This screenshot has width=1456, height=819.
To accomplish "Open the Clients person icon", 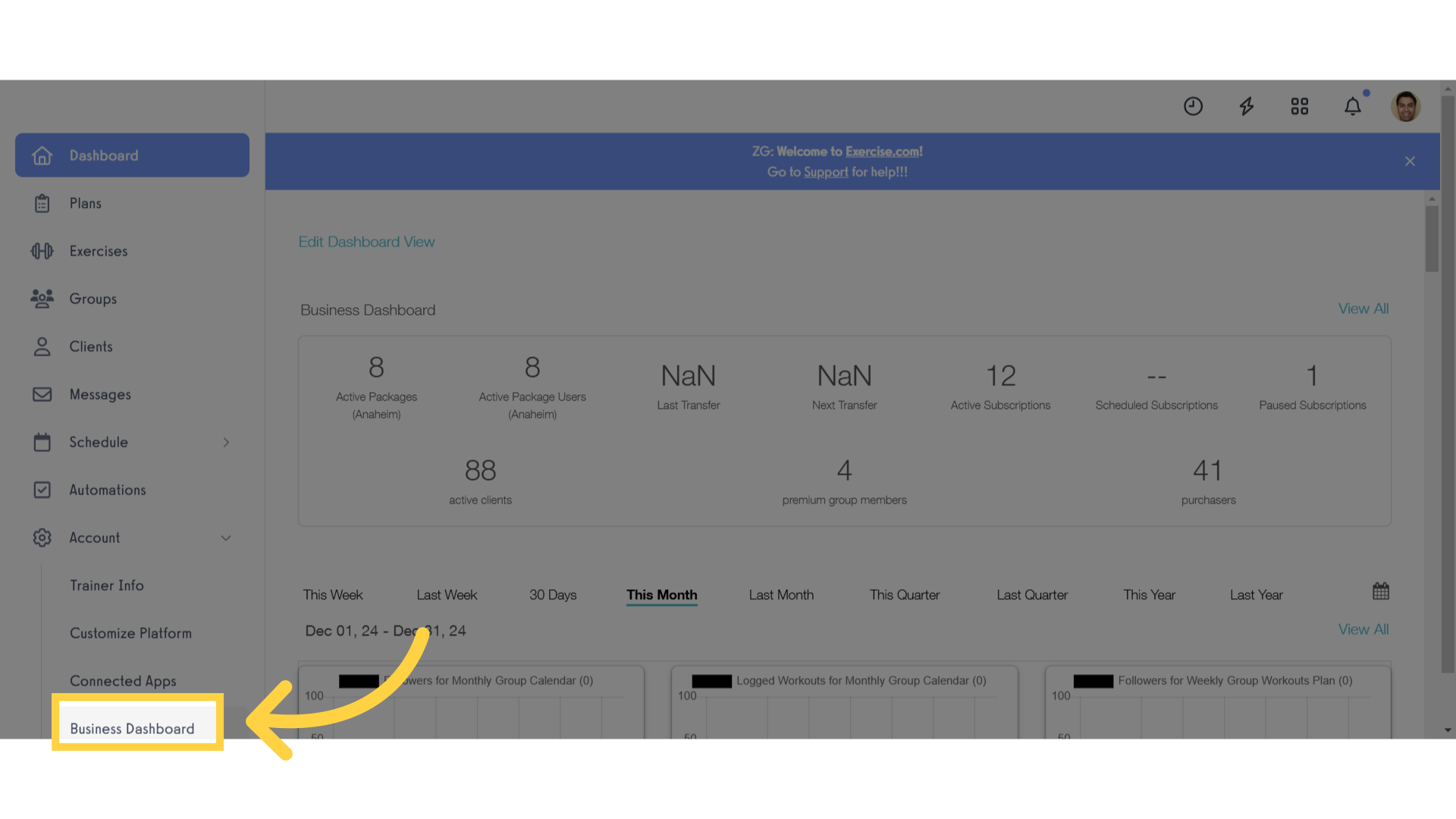I will (x=42, y=346).
